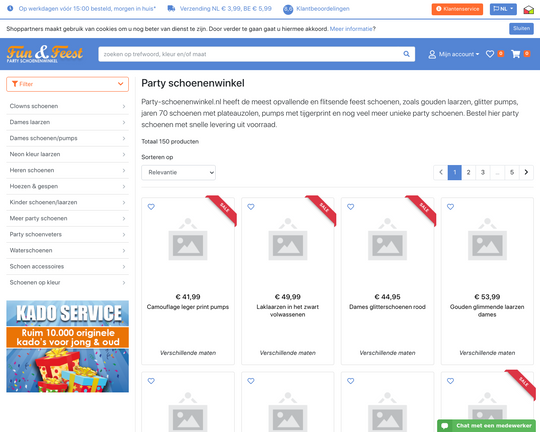
Task: Open Kinder schoenen/laarzen category
Action: coord(68,202)
